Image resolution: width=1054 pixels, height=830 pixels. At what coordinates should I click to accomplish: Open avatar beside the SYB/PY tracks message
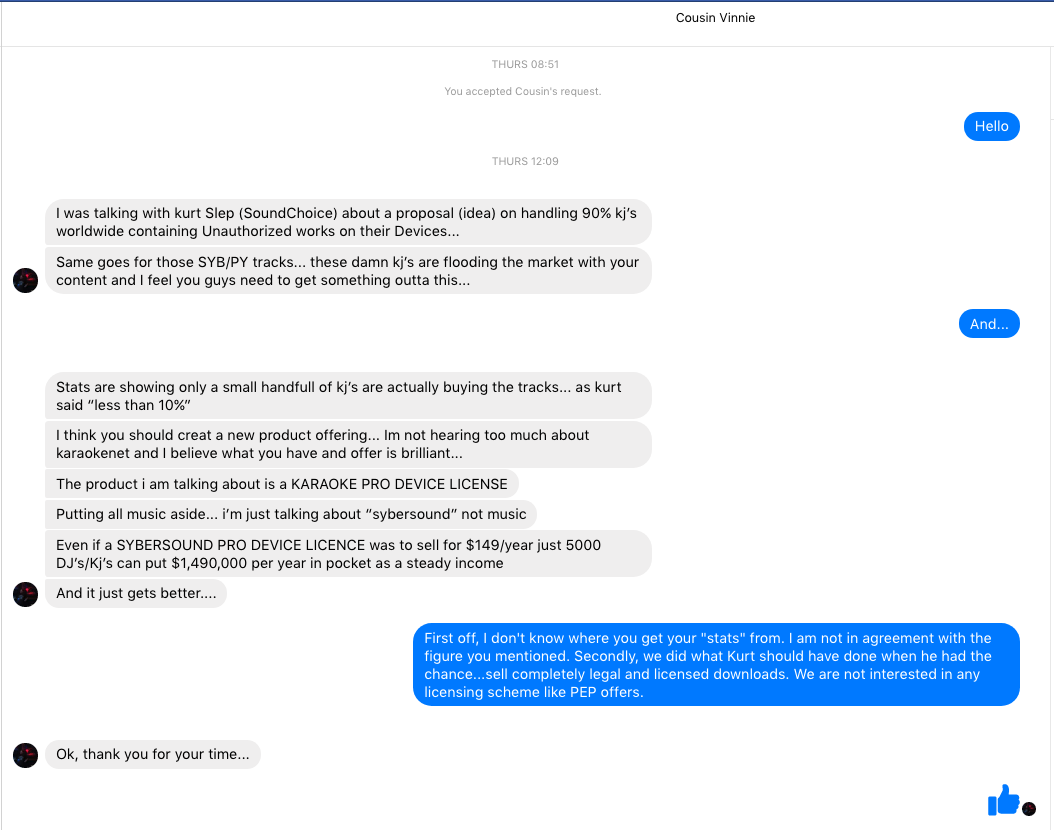pos(25,280)
